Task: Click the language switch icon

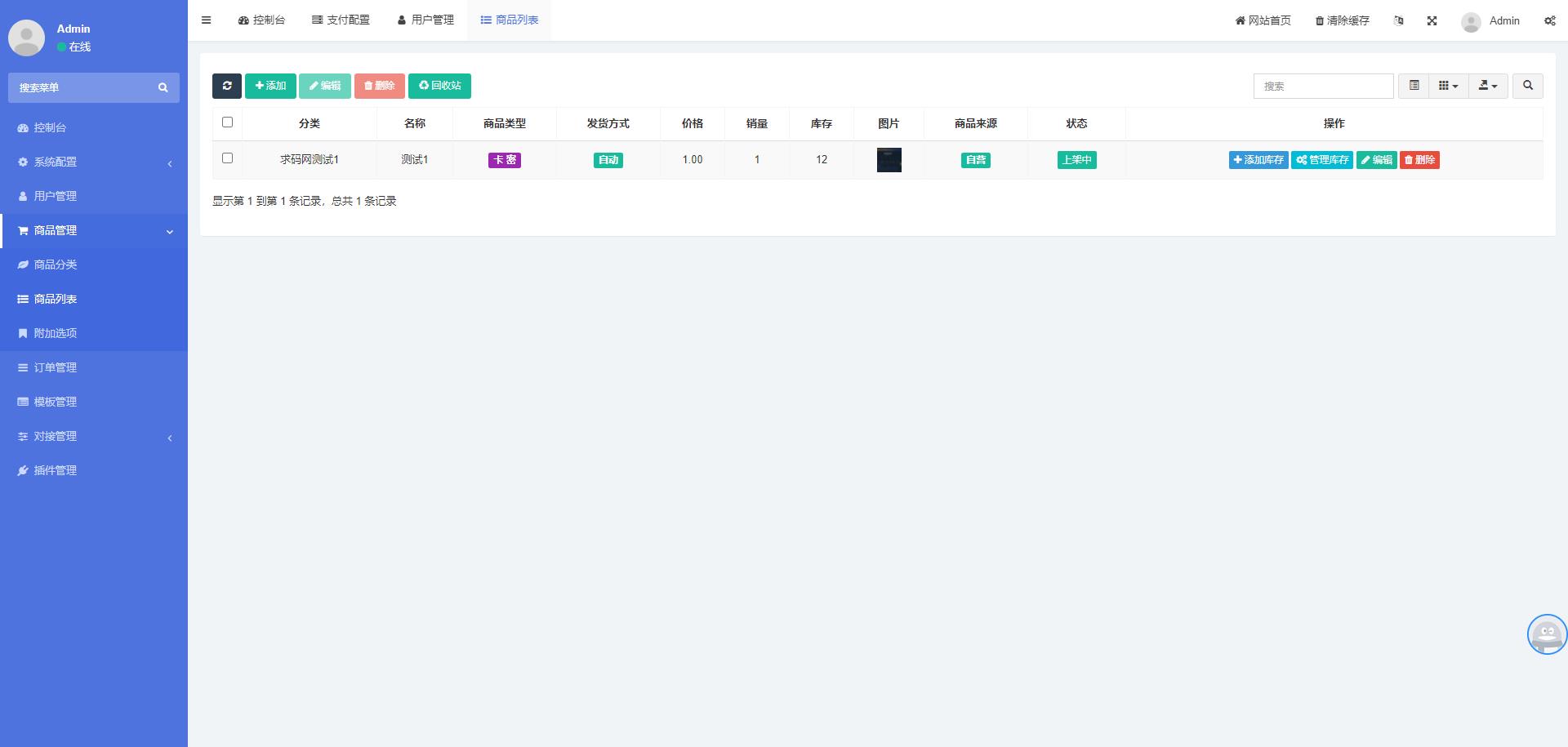Action: 1399,20
